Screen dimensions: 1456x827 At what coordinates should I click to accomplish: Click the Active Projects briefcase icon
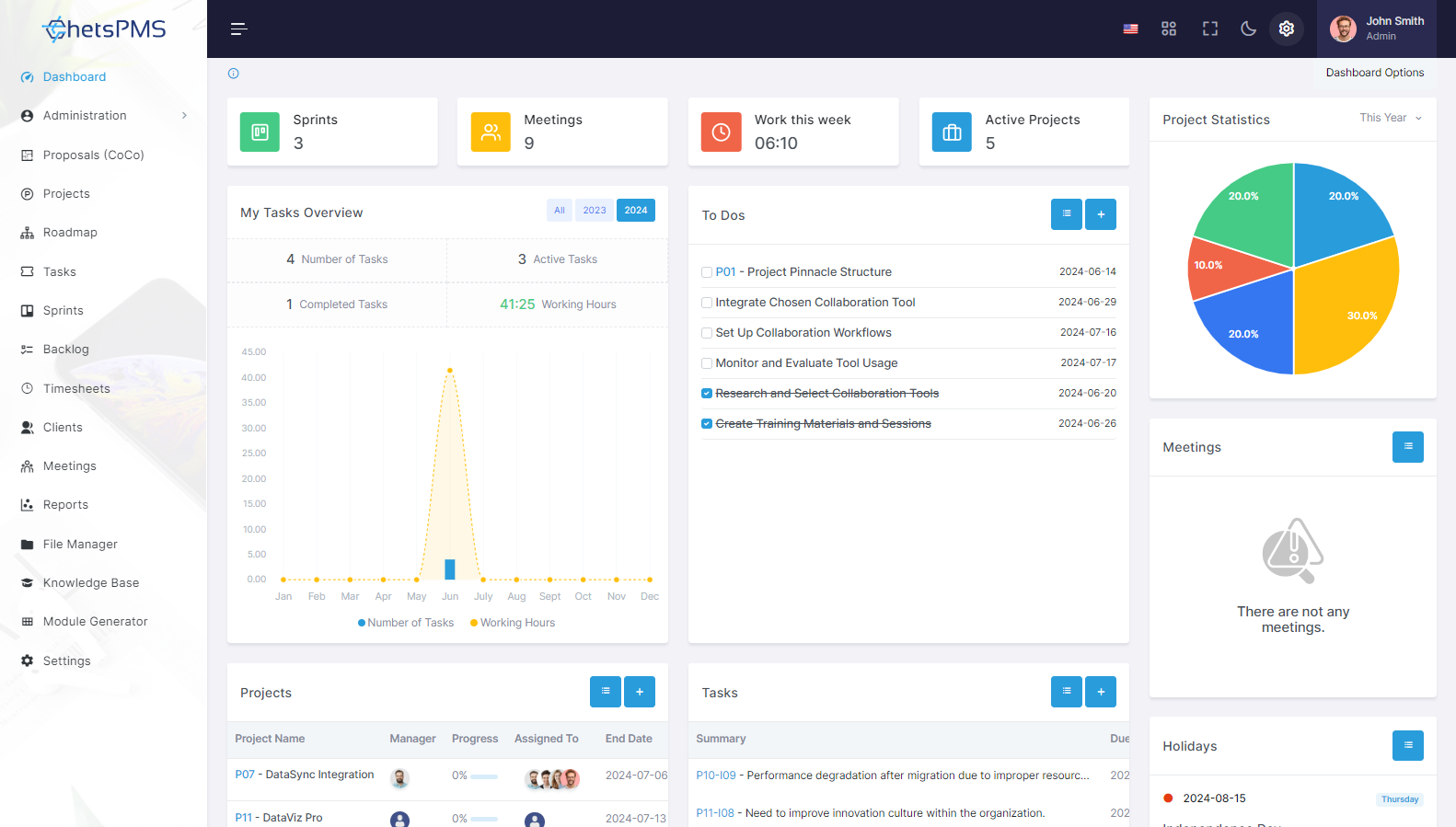[x=952, y=132]
